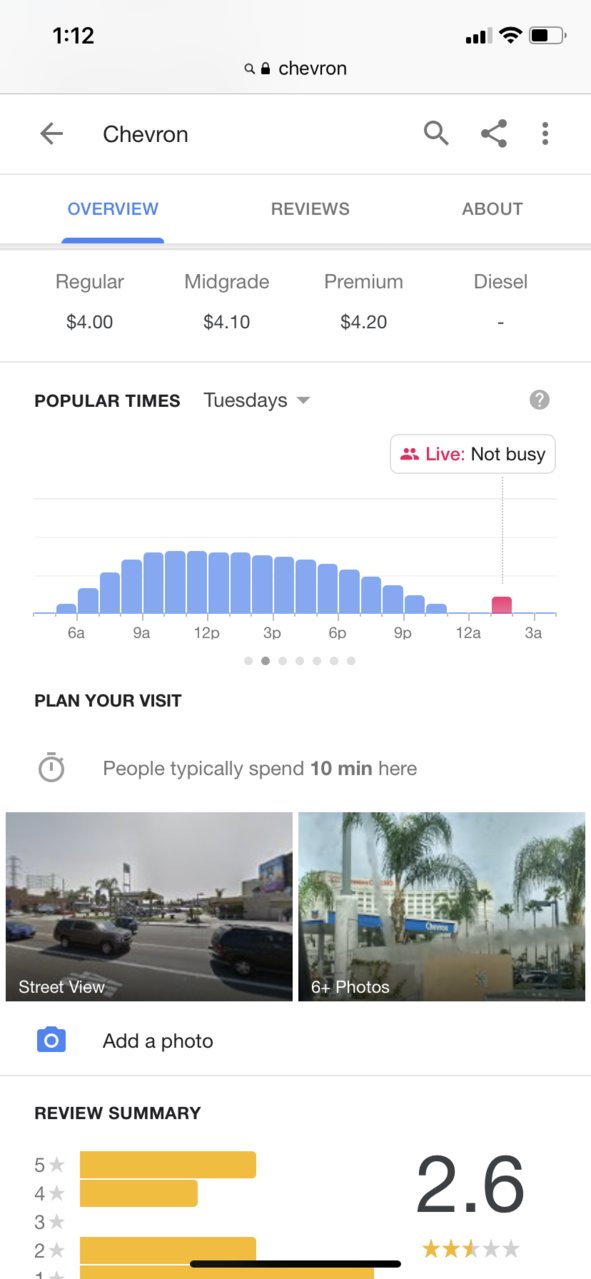View the 6+ Photos thumbnail
This screenshot has height=1279, width=591.
(441, 906)
